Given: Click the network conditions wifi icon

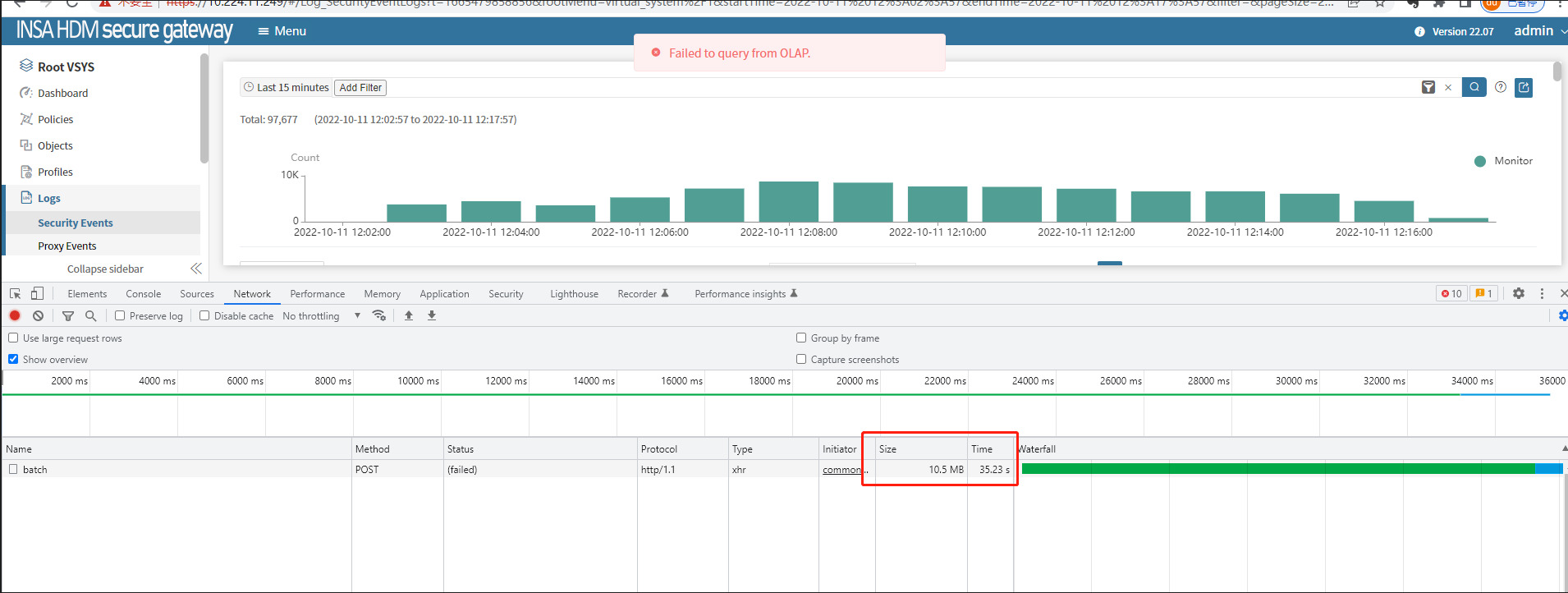Looking at the screenshot, I should tap(378, 315).
